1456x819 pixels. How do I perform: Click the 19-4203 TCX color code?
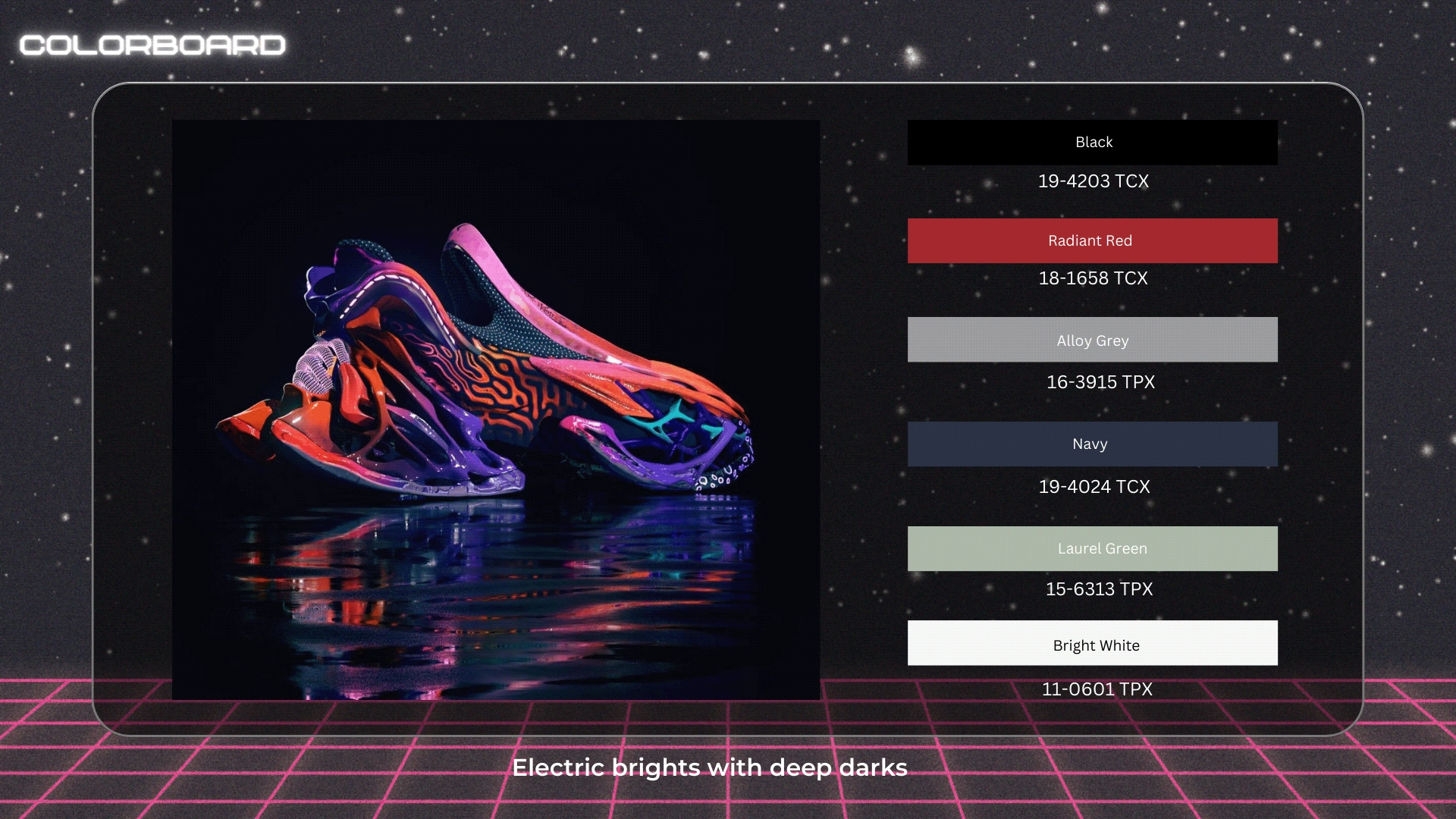pyautogui.click(x=1094, y=181)
